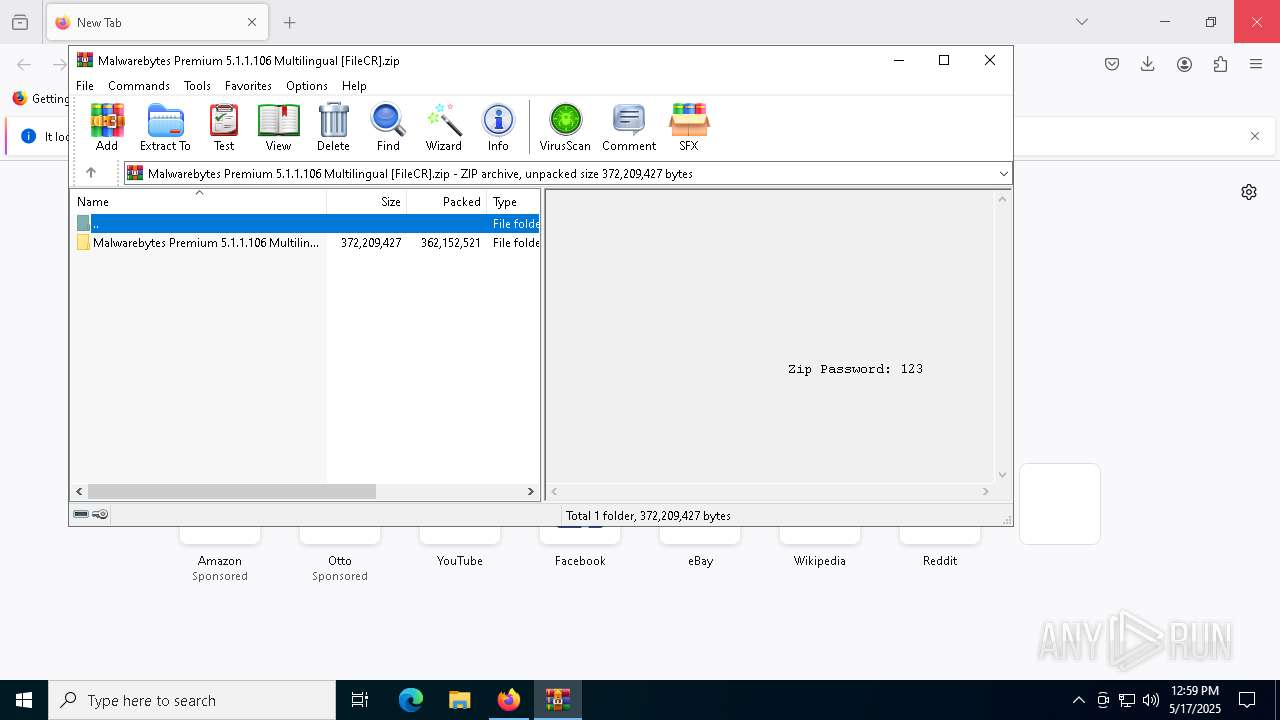Open the File menu
1280x720 pixels.
85,86
